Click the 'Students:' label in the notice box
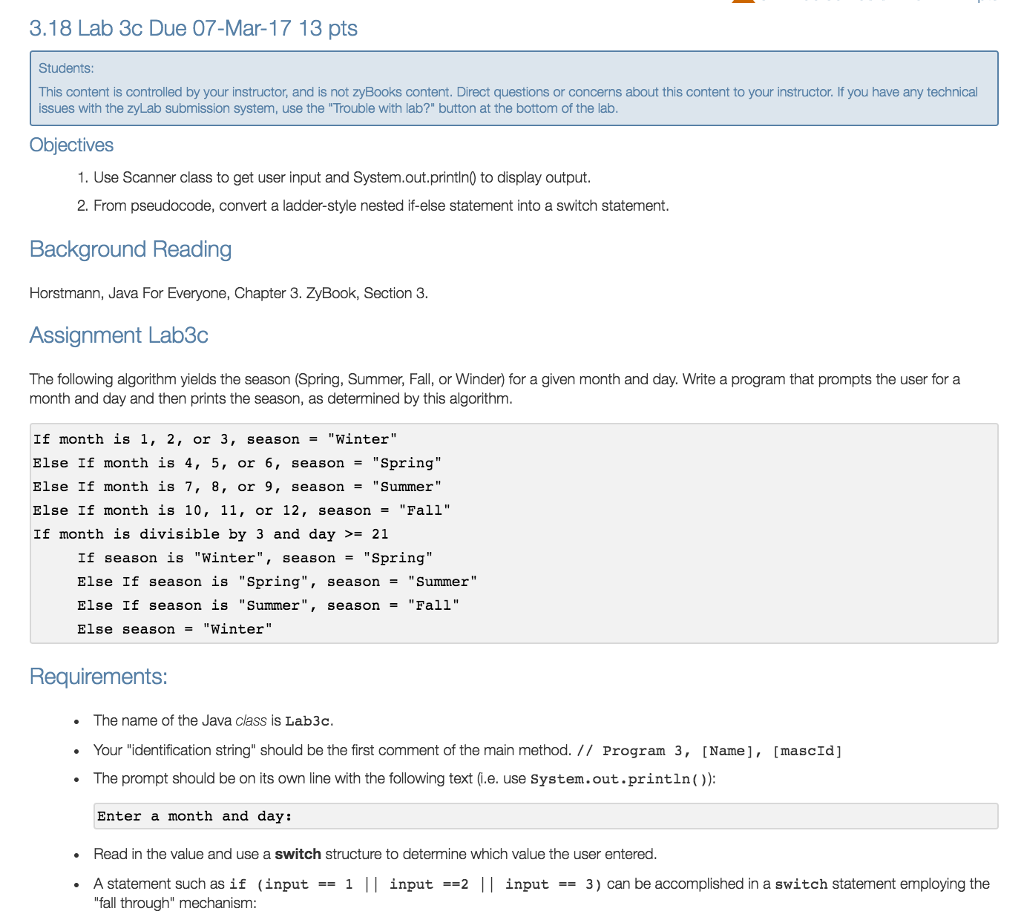Viewport: 1024px width, 914px height. 66,69
